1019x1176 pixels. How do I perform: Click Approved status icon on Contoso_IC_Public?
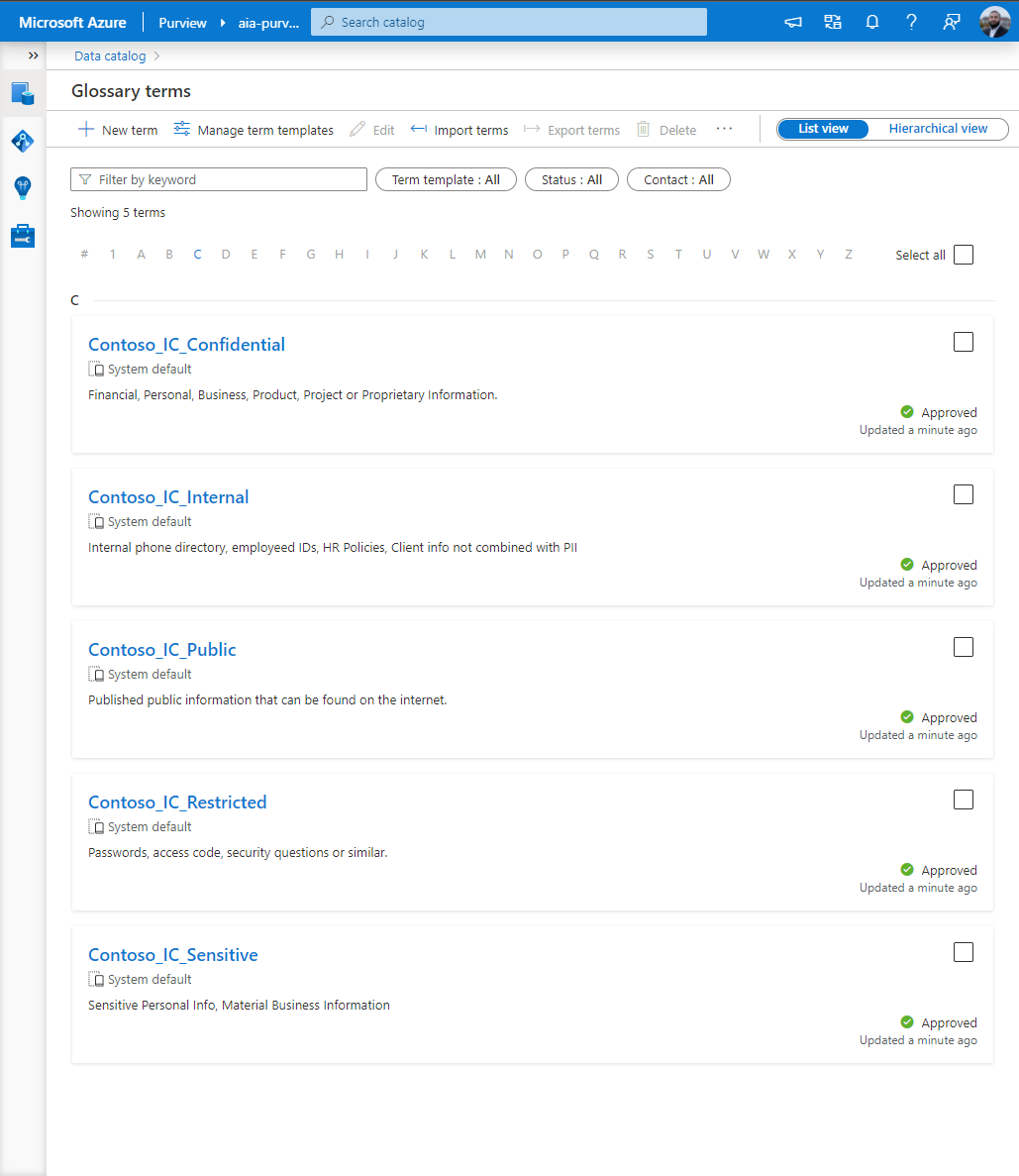[x=907, y=716]
